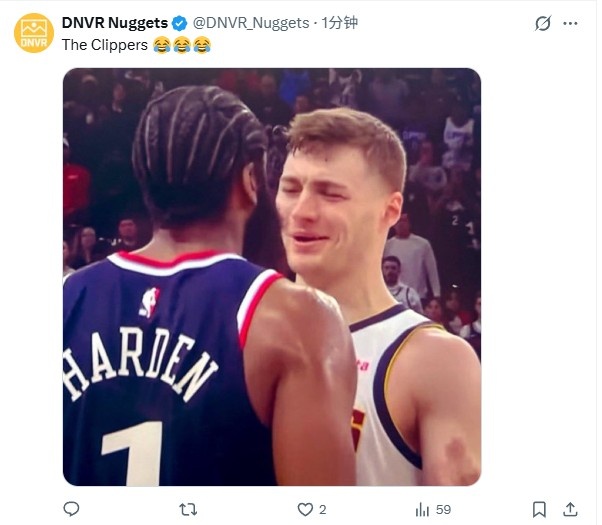Select the tweet text 'The Clippers'
Screen dimensions: 602x525
tap(104, 45)
